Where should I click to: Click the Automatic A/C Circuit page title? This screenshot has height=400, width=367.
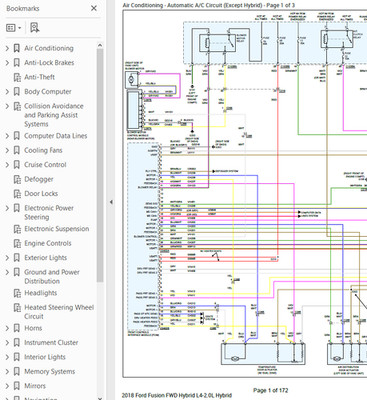pyautogui.click(x=209, y=5)
